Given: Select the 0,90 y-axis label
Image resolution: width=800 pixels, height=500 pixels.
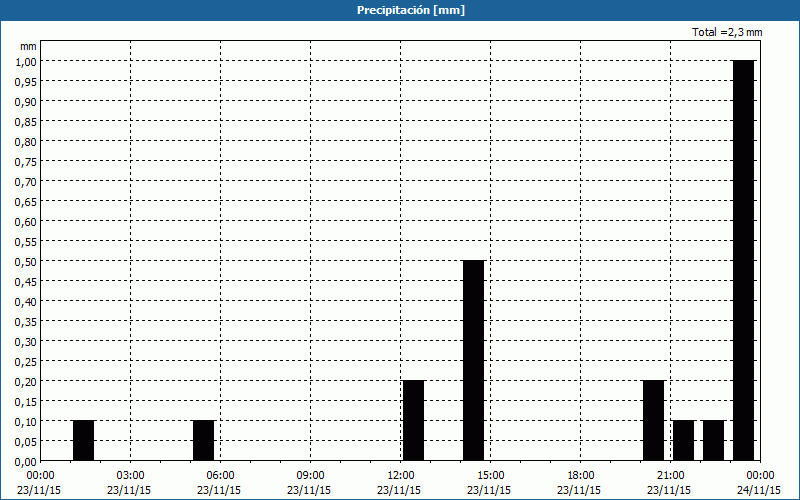Looking at the screenshot, I should click(x=26, y=102).
